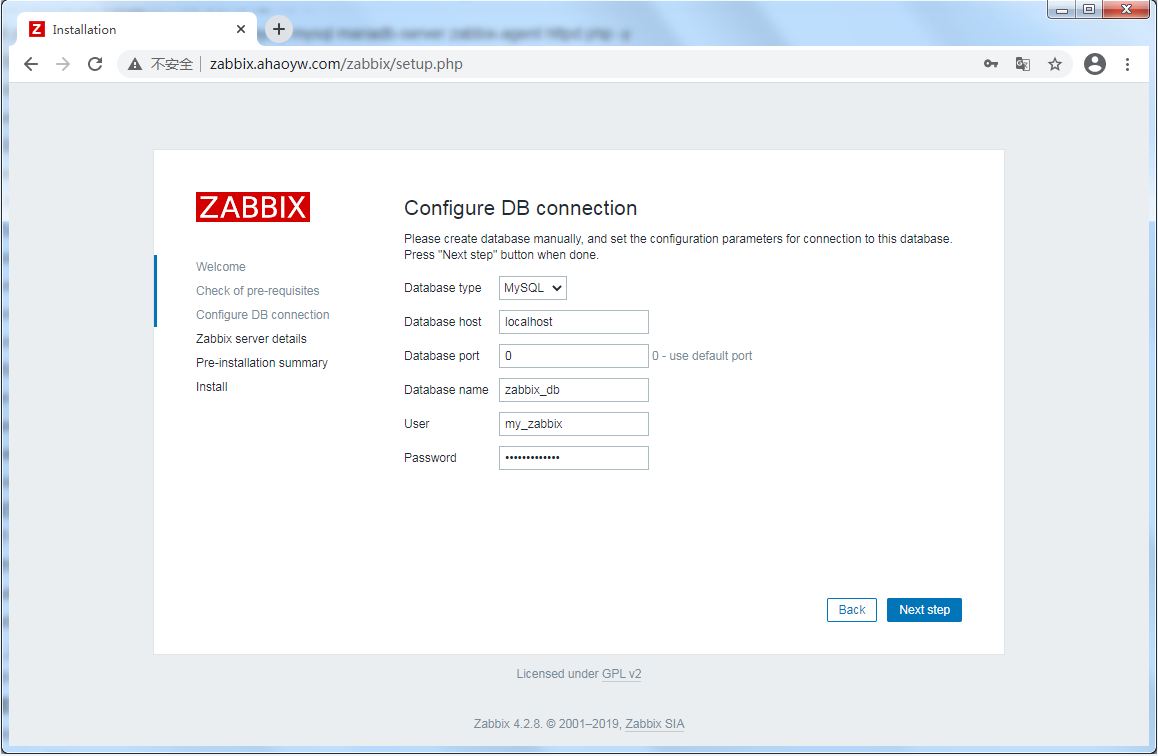Open Chrome three-dot menu

click(x=1127, y=64)
